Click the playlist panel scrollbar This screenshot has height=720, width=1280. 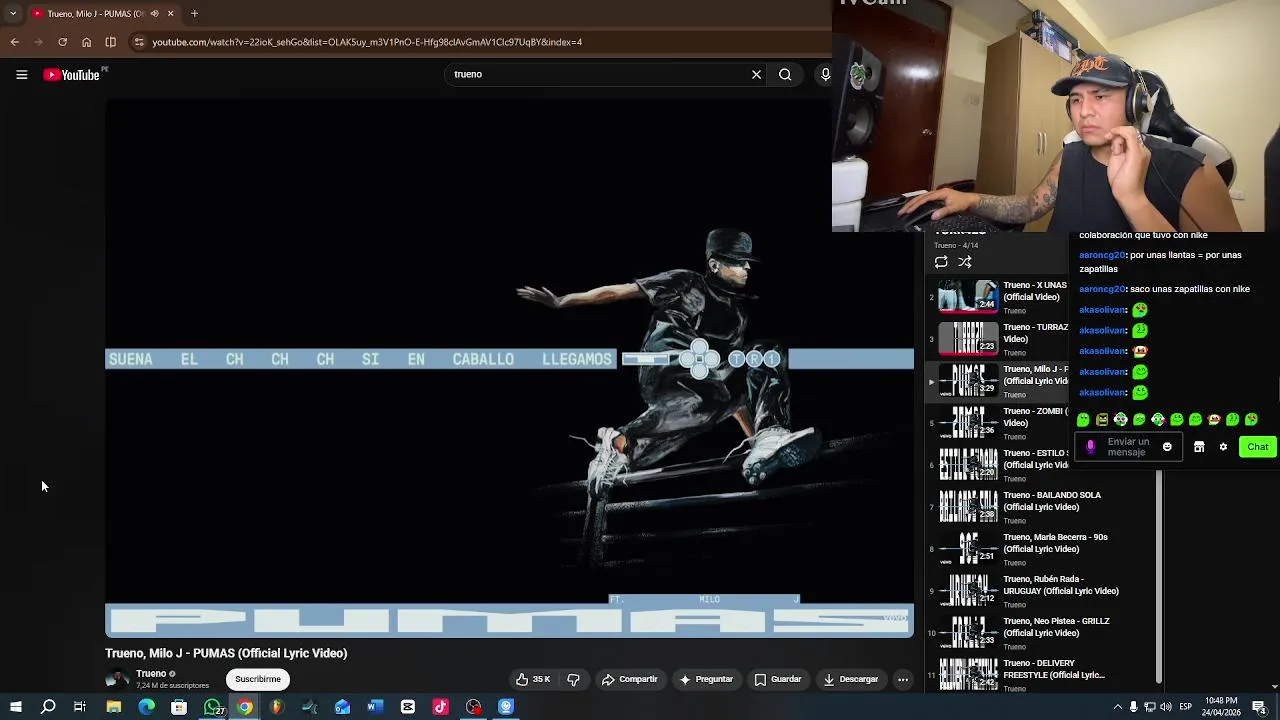click(x=1159, y=575)
